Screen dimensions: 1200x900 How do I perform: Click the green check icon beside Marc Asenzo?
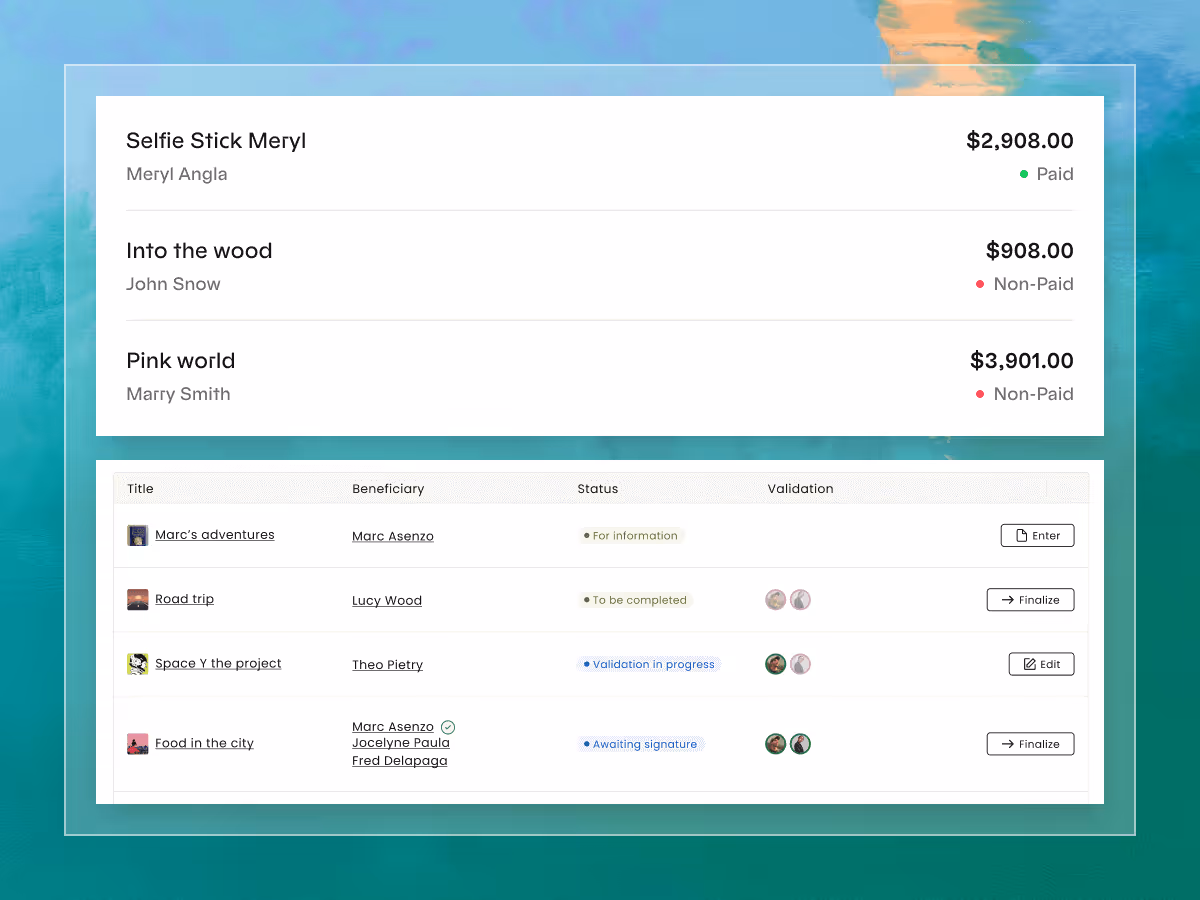point(448,727)
